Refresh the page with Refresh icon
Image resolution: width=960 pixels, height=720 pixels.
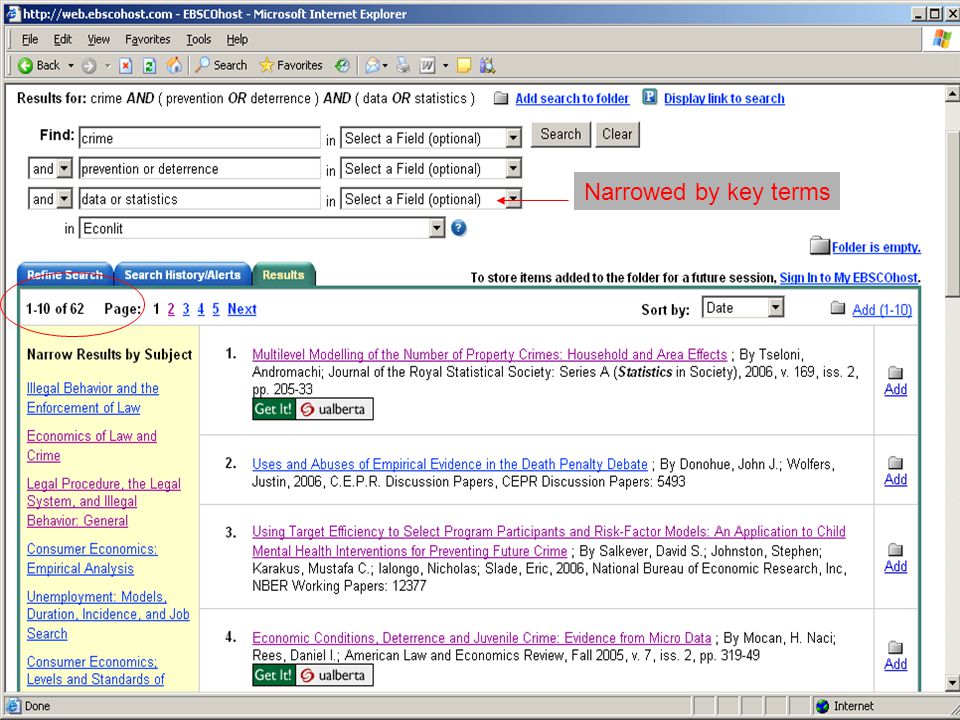(149, 66)
